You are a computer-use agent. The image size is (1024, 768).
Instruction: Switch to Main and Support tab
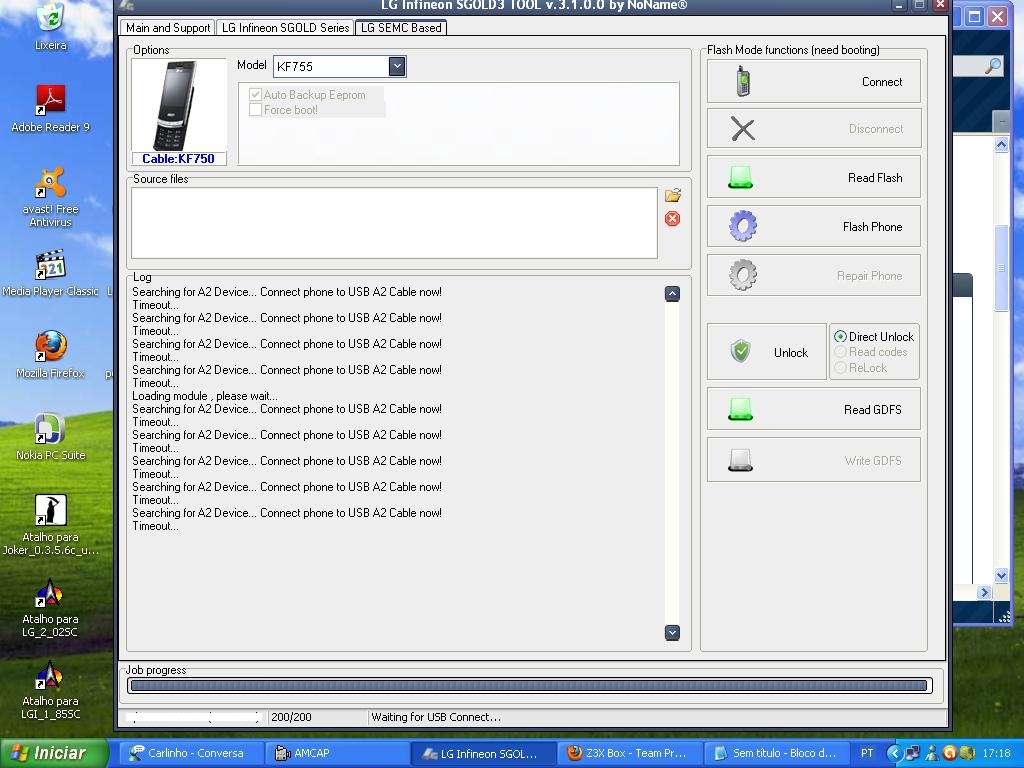(x=168, y=27)
